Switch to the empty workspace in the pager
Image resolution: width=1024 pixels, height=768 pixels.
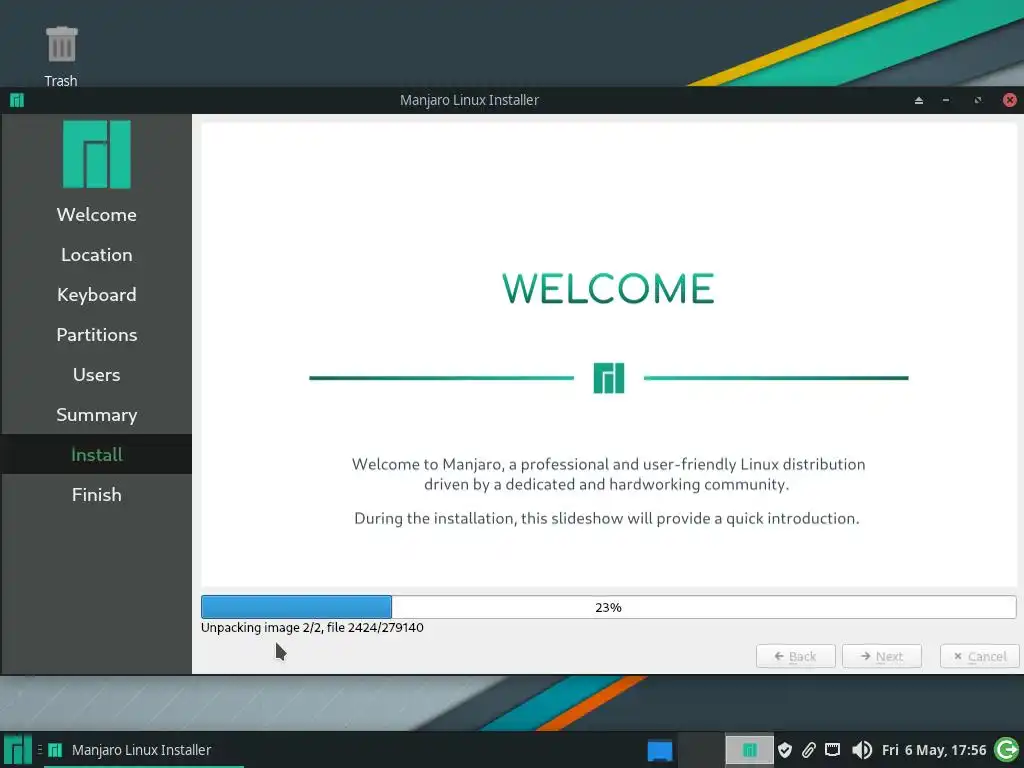[701, 749]
